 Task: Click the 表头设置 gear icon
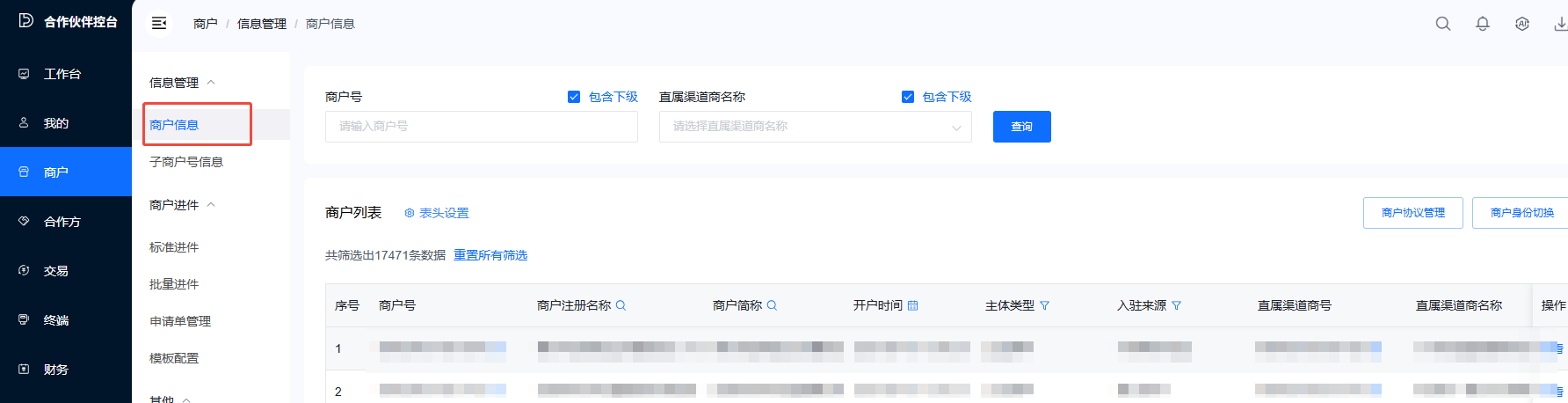(410, 213)
